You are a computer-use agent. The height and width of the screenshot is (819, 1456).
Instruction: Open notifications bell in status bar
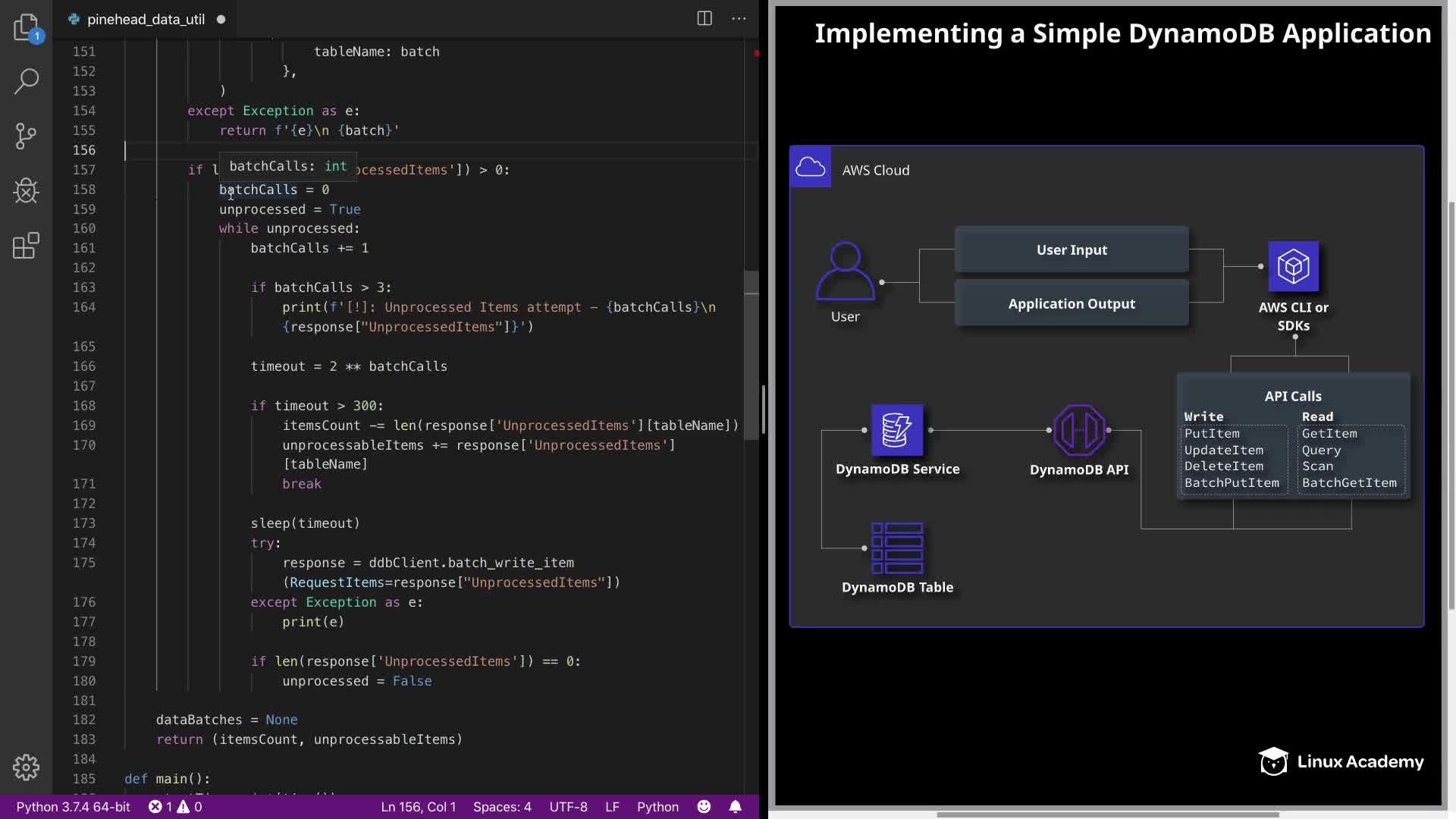coord(735,807)
